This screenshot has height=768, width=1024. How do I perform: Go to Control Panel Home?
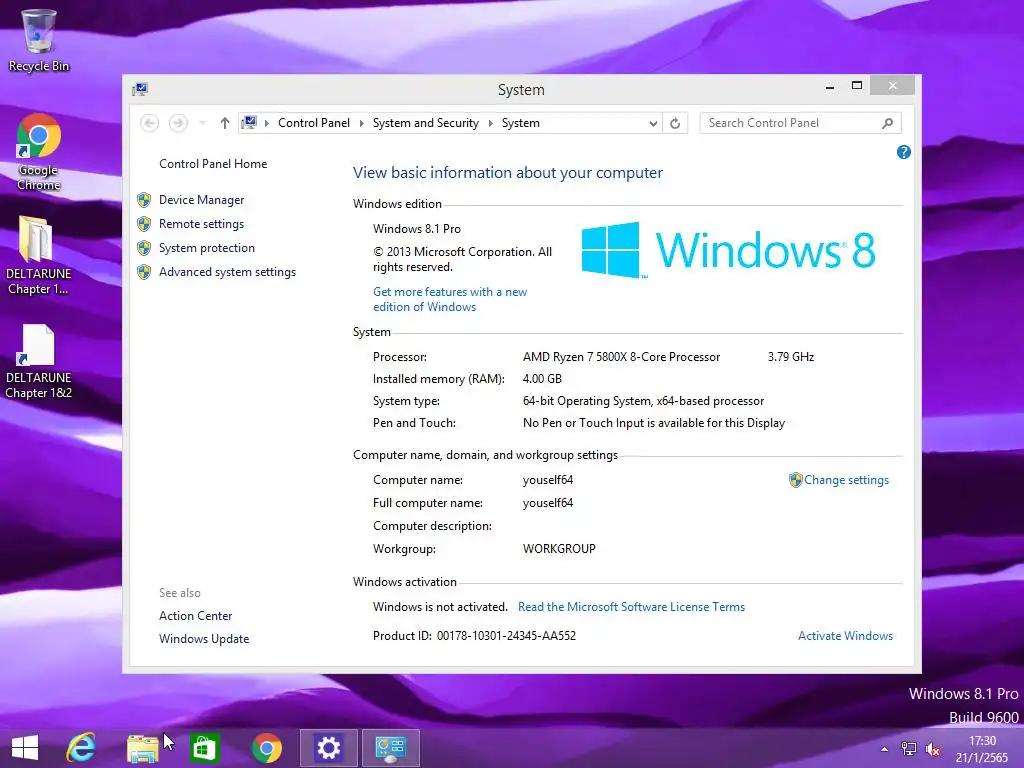pyautogui.click(x=213, y=164)
